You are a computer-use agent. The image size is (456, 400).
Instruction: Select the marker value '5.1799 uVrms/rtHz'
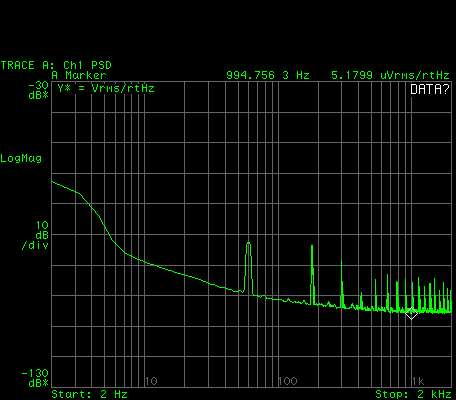tap(390, 75)
